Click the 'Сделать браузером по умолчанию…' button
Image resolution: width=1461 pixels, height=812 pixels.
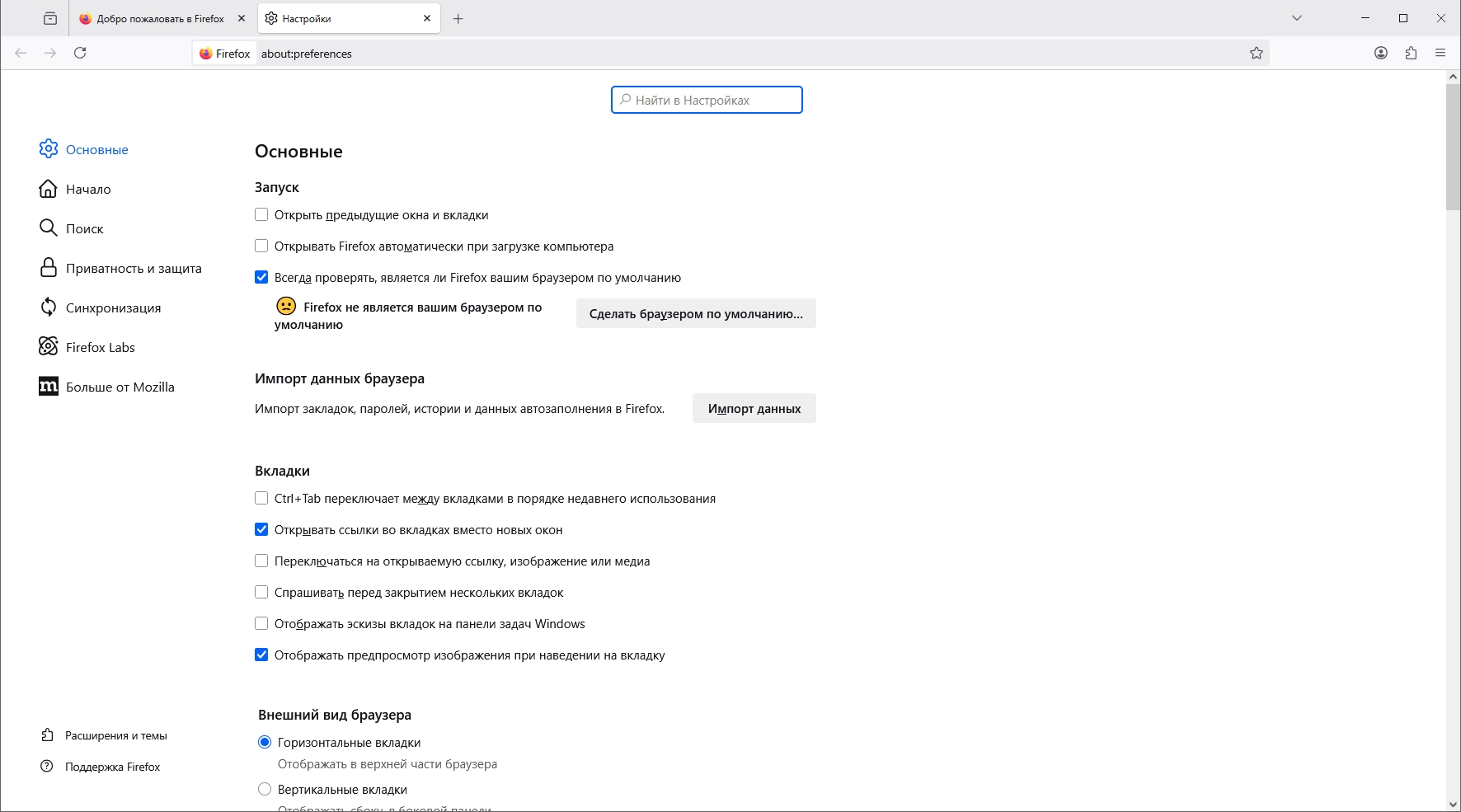coord(696,313)
